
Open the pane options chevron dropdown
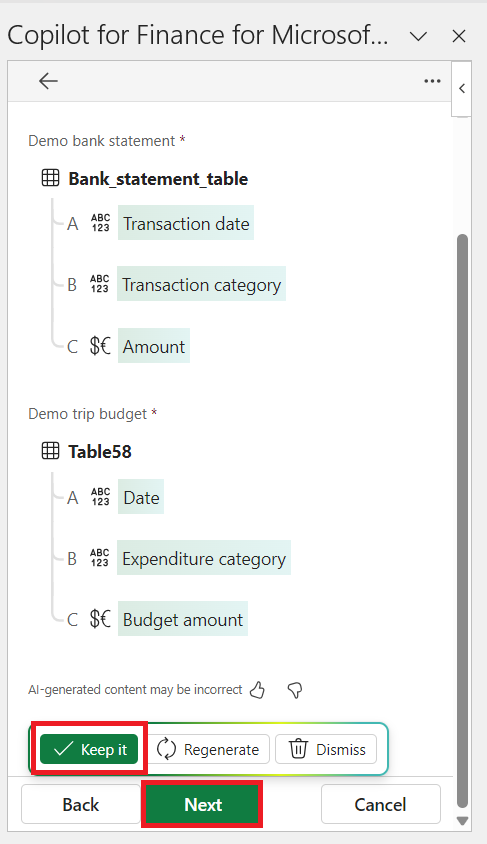pos(418,37)
